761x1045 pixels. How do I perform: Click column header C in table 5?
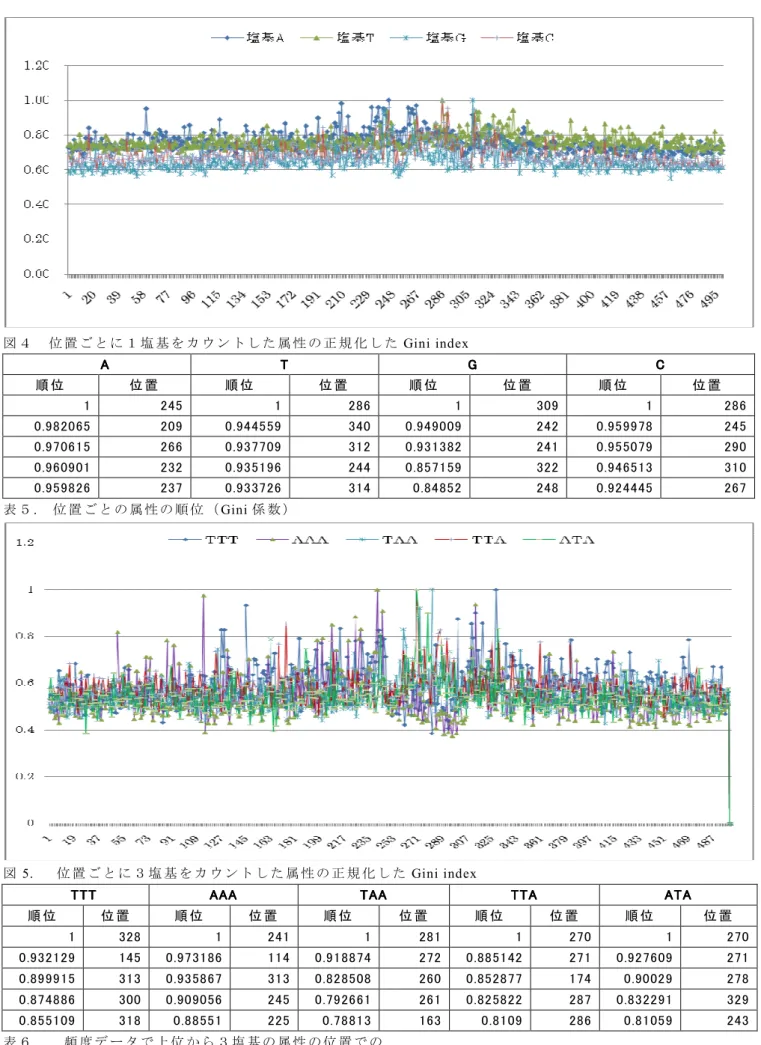(x=660, y=365)
